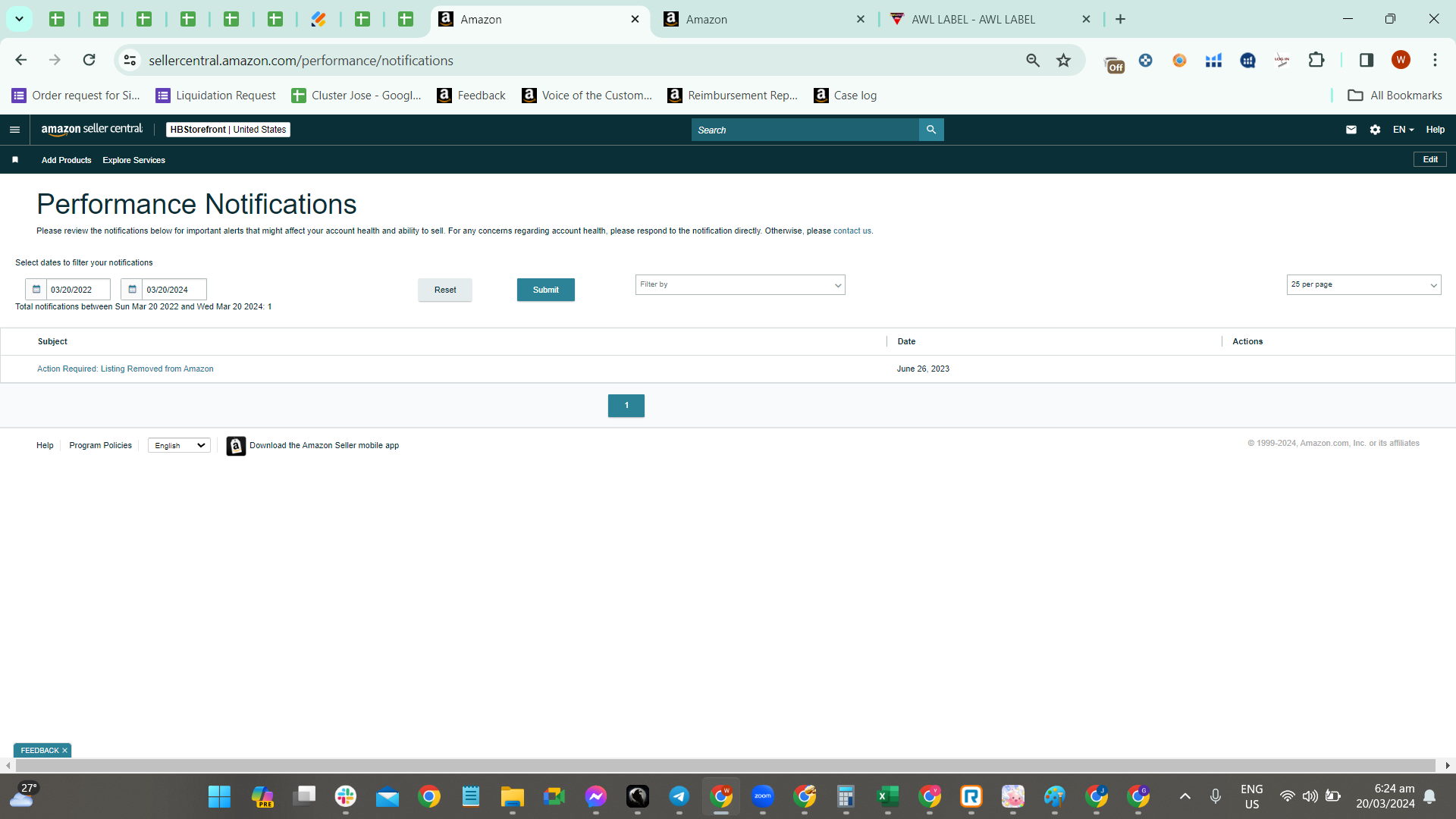Image resolution: width=1456 pixels, height=819 pixels.
Task: Open Telegram from the taskbar
Action: click(679, 796)
